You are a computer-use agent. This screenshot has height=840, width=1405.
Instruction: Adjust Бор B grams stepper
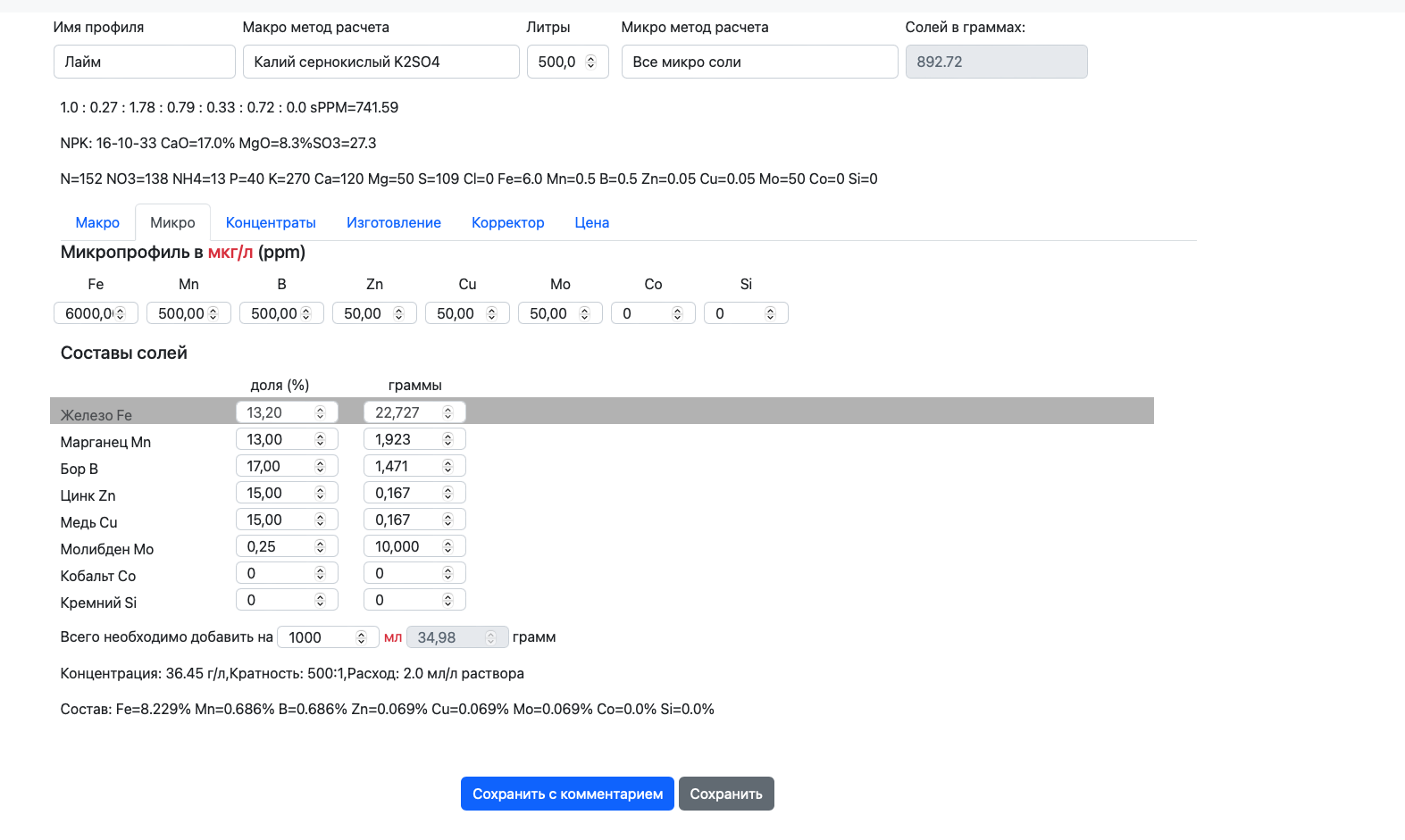click(448, 466)
